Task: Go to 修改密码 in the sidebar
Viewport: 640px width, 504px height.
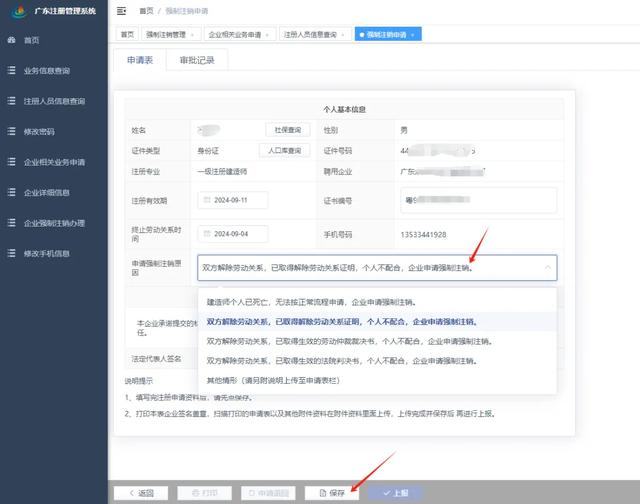Action: [x=54, y=131]
